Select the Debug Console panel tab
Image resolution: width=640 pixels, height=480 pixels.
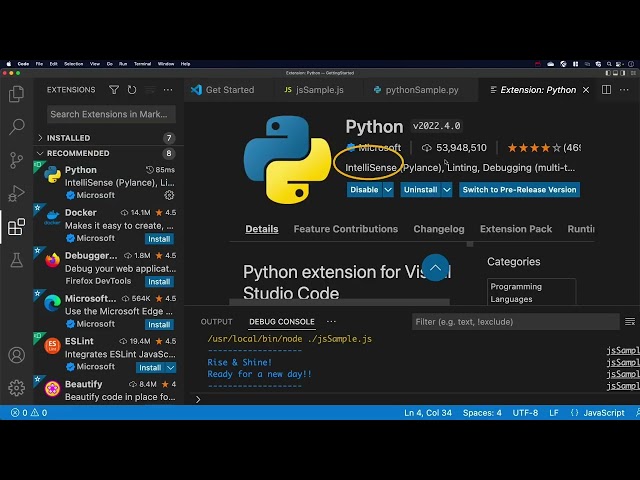point(282,322)
